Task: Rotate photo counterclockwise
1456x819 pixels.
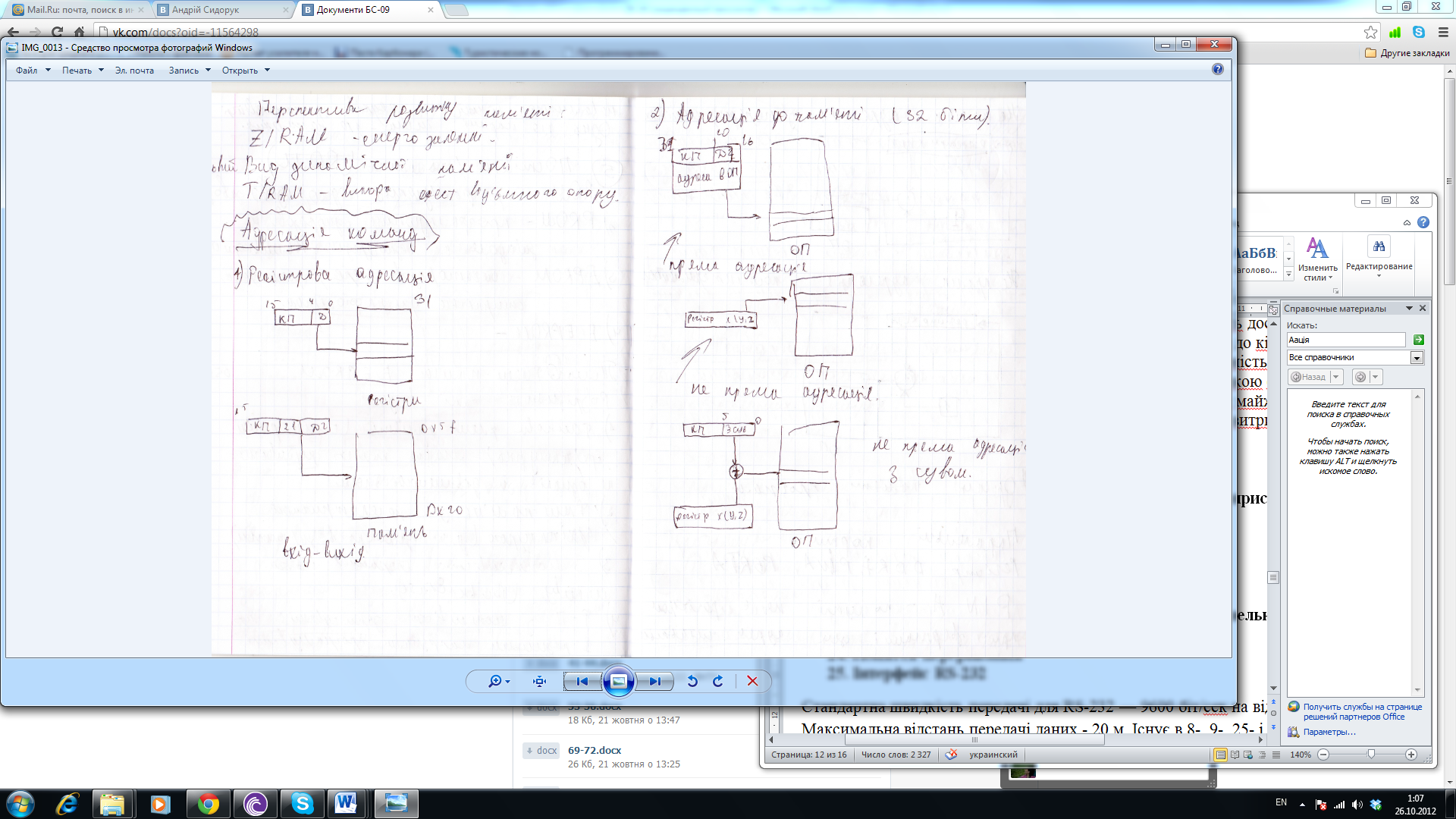Action: 692,681
